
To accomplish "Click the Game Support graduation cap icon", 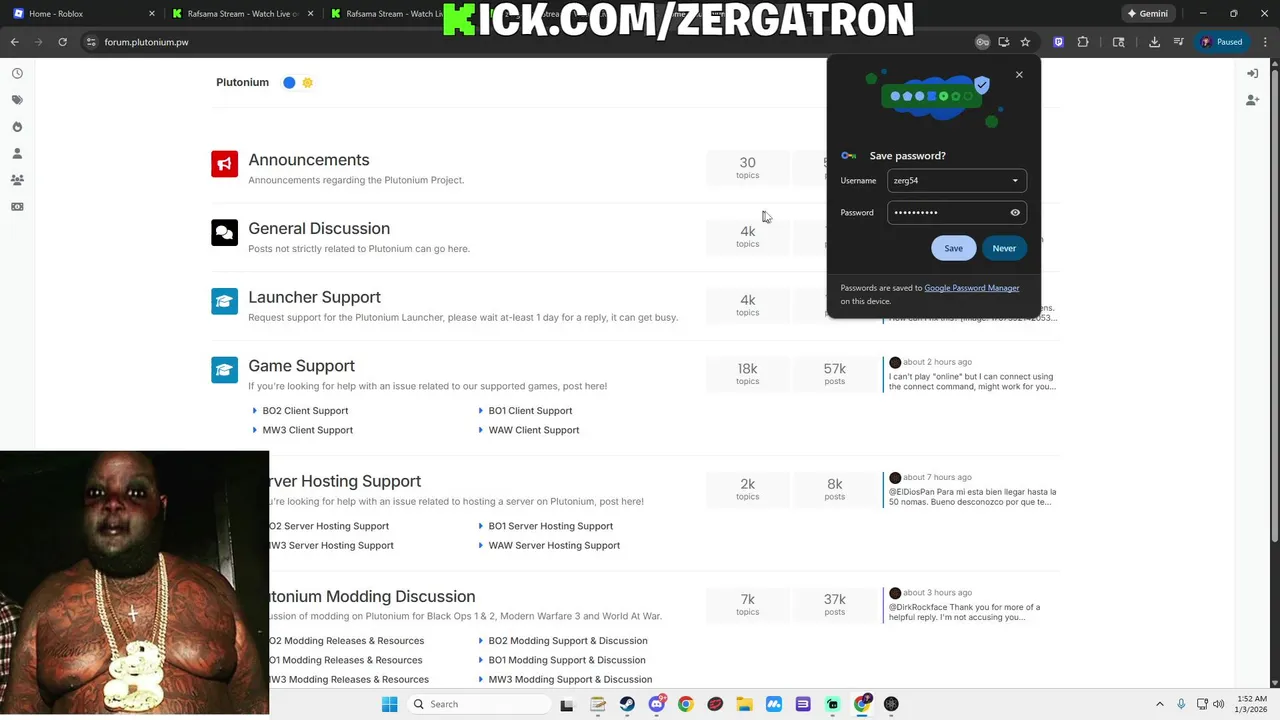I will tap(224, 370).
